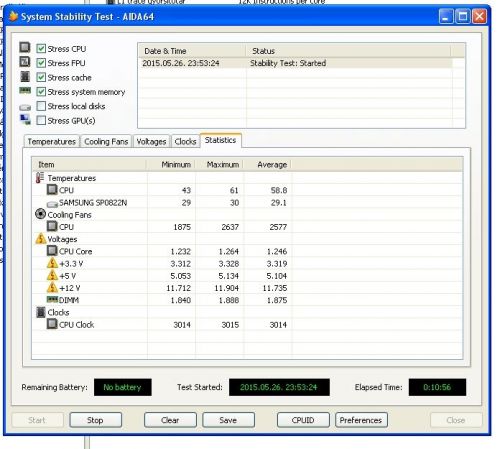This screenshot has height=449, width=500.
Task: Click the Maximum column header
Action: (x=219, y=165)
